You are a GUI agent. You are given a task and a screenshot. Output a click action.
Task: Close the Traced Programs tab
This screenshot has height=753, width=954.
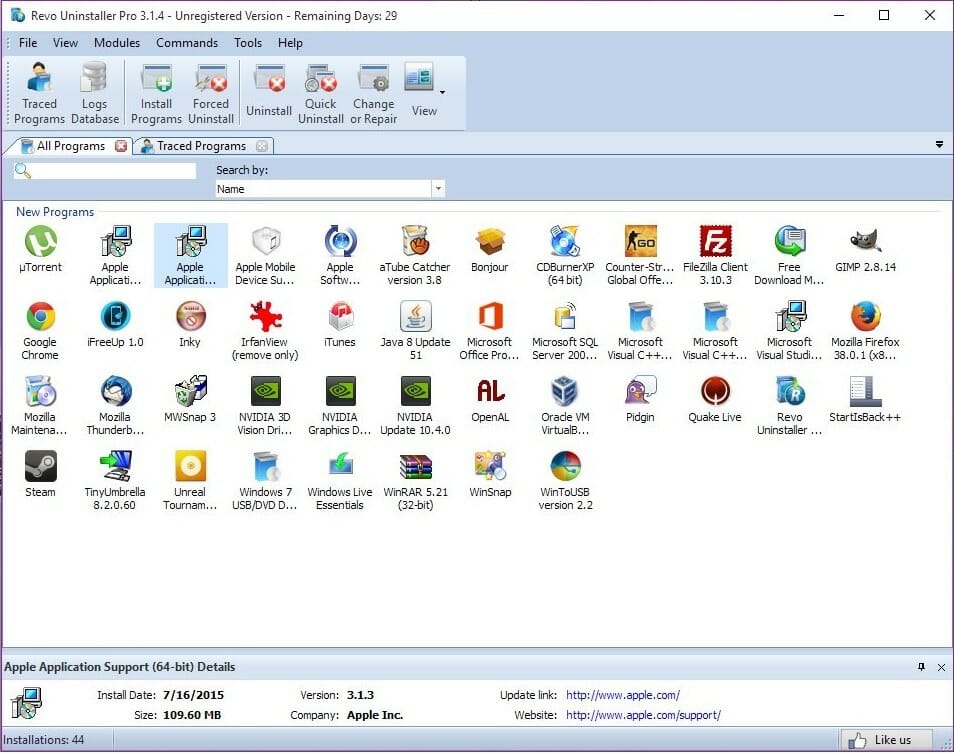point(262,146)
